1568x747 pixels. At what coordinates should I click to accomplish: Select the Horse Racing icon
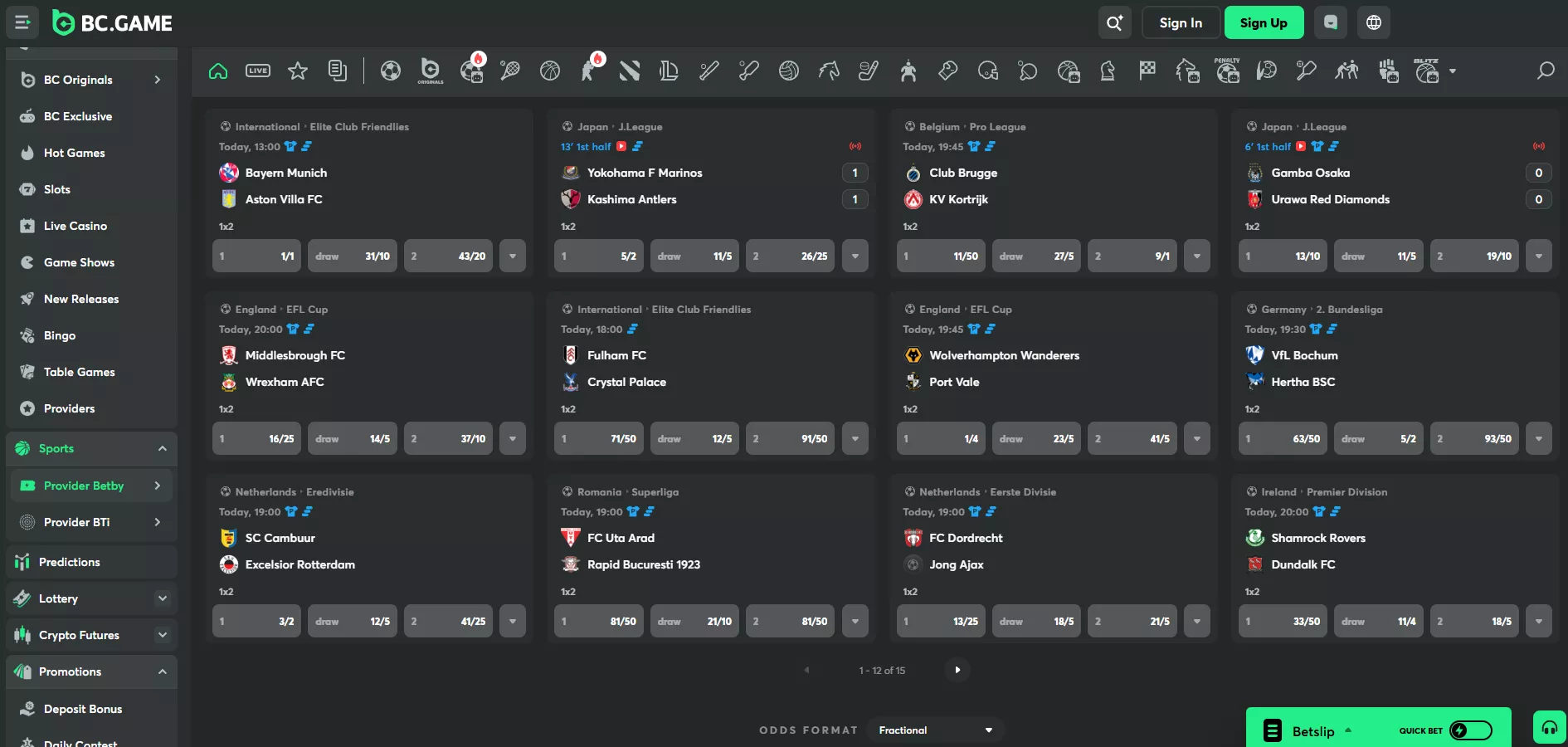(x=829, y=71)
